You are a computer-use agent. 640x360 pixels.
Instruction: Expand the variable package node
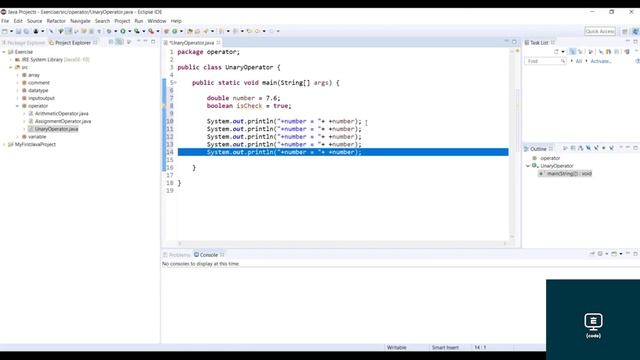tap(18, 137)
